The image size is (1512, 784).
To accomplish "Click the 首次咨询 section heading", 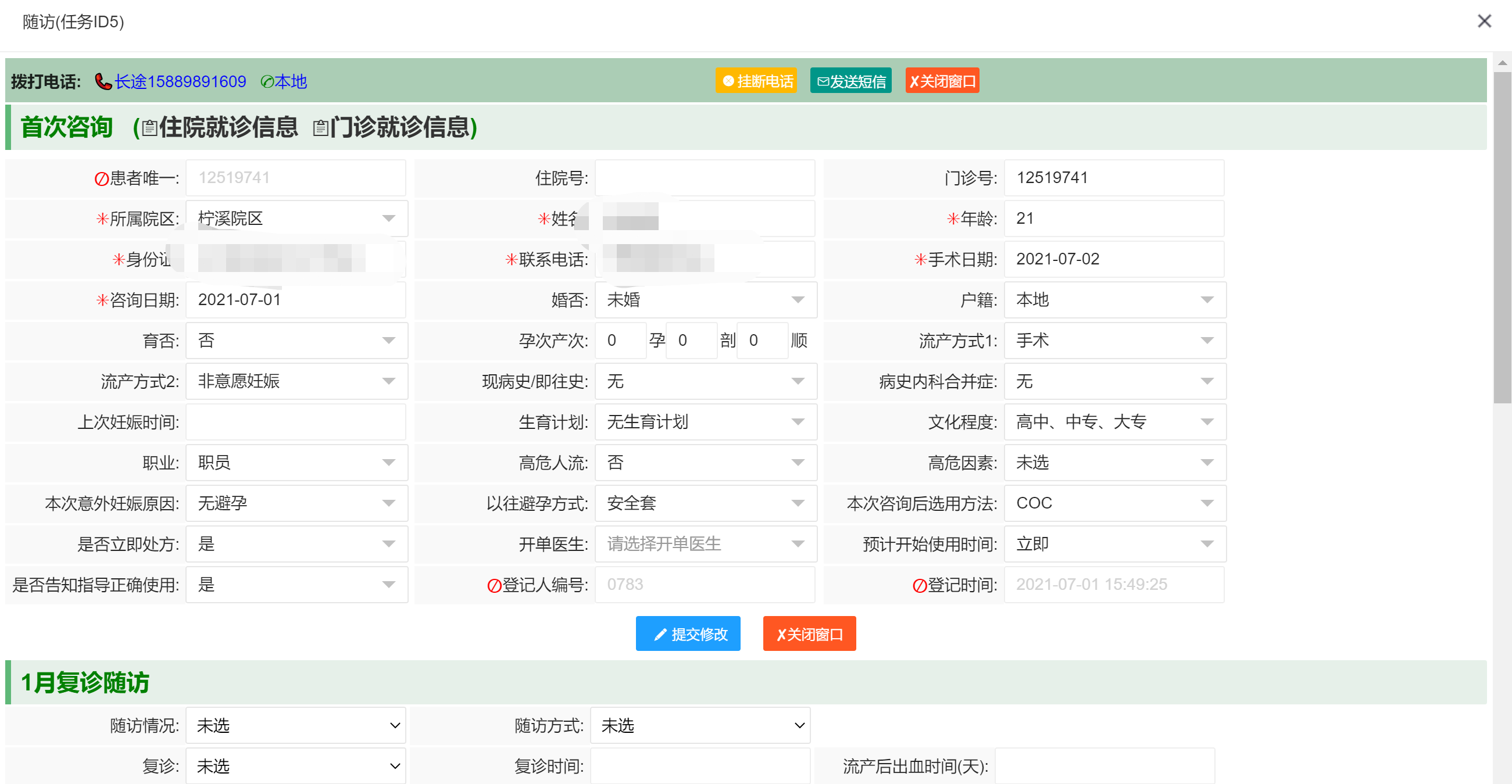I will coord(66,127).
